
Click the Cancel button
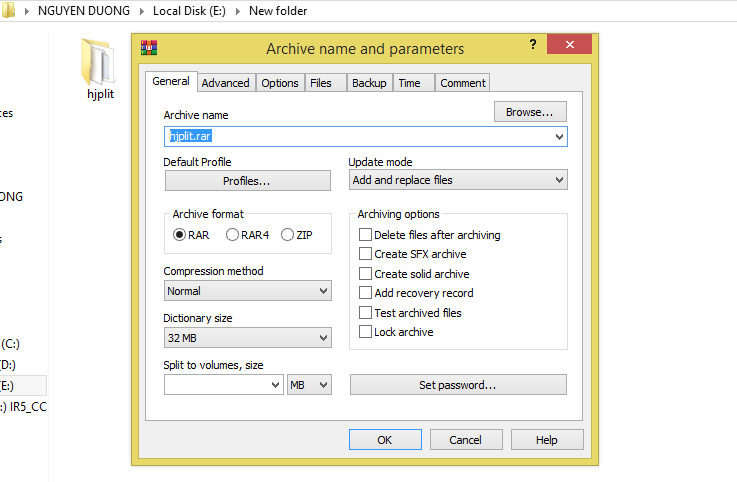tap(466, 440)
